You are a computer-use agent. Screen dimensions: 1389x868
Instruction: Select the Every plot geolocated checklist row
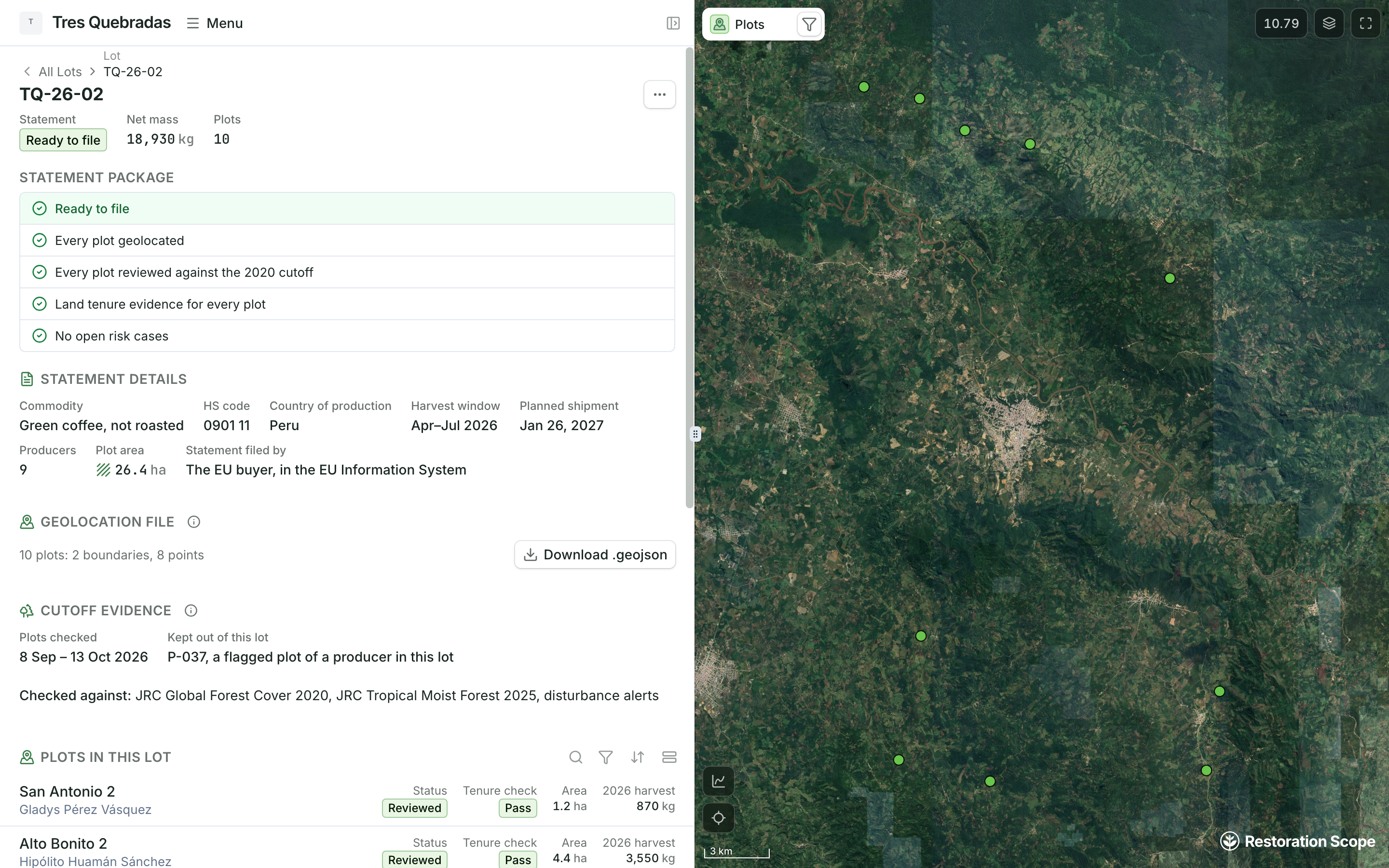(x=347, y=241)
